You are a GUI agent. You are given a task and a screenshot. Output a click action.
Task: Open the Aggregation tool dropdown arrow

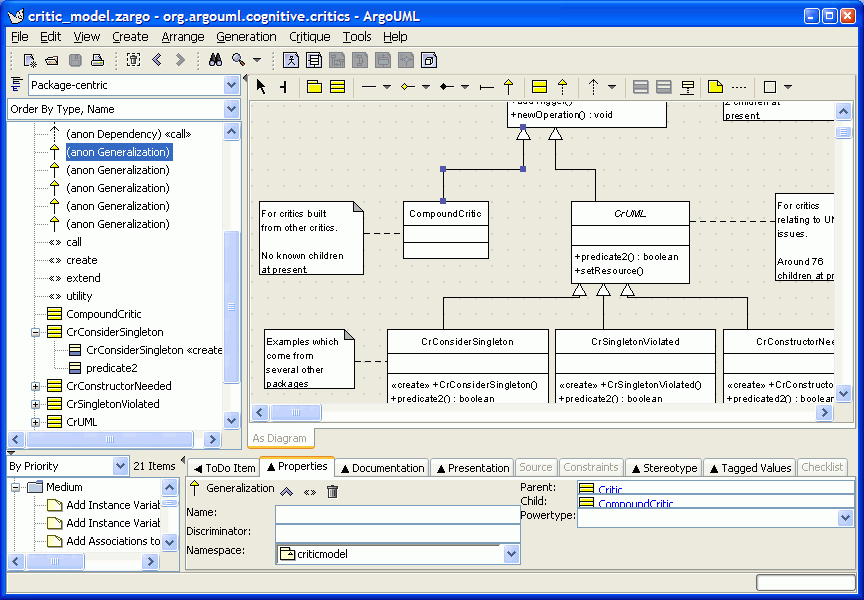click(426, 87)
